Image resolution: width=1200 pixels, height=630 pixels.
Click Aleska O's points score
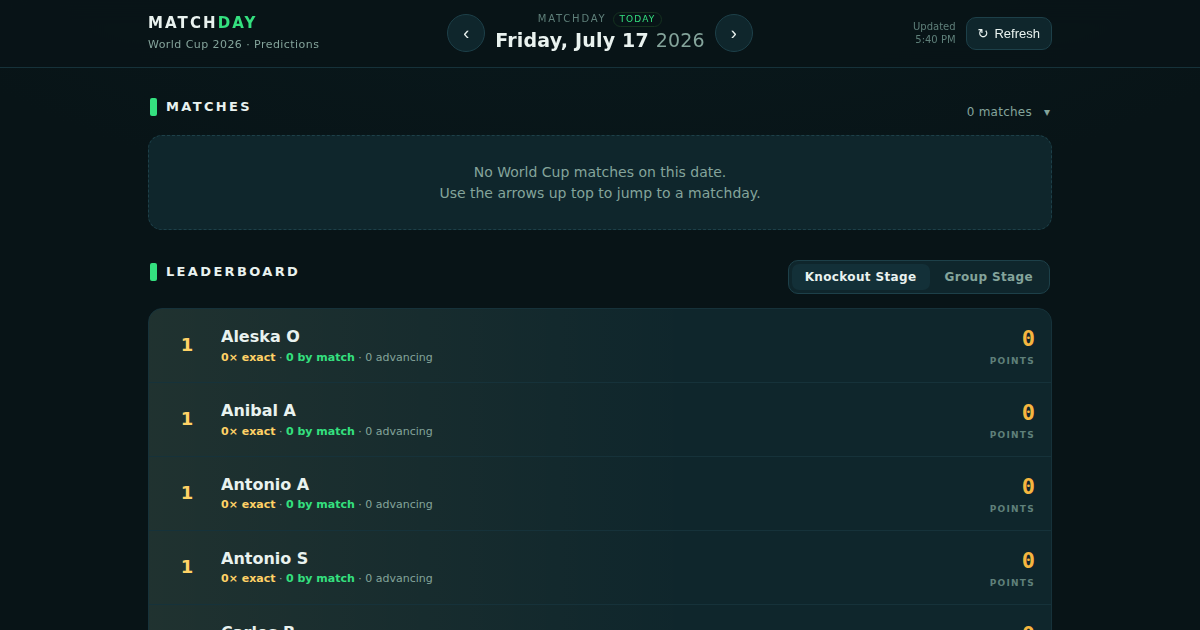click(1027, 339)
